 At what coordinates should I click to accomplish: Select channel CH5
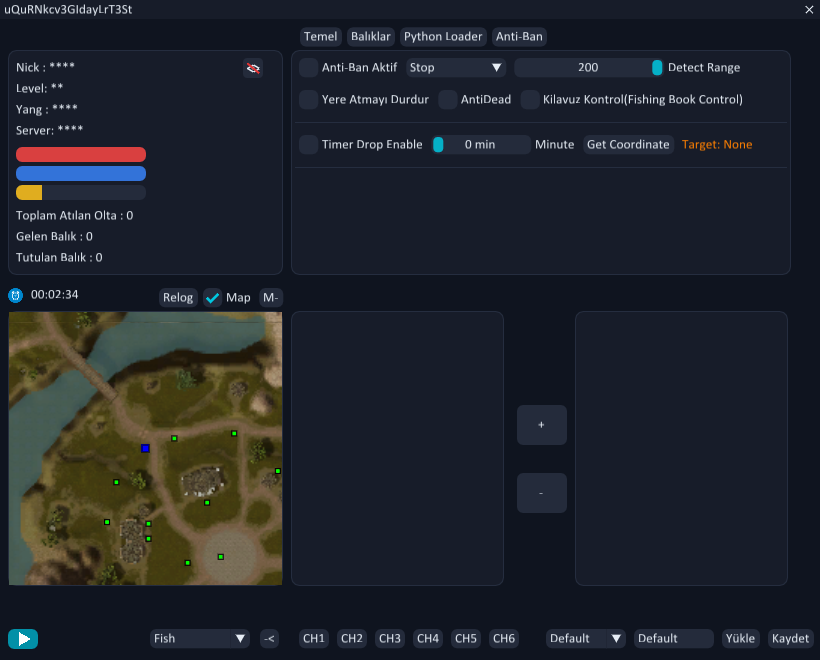click(x=466, y=639)
